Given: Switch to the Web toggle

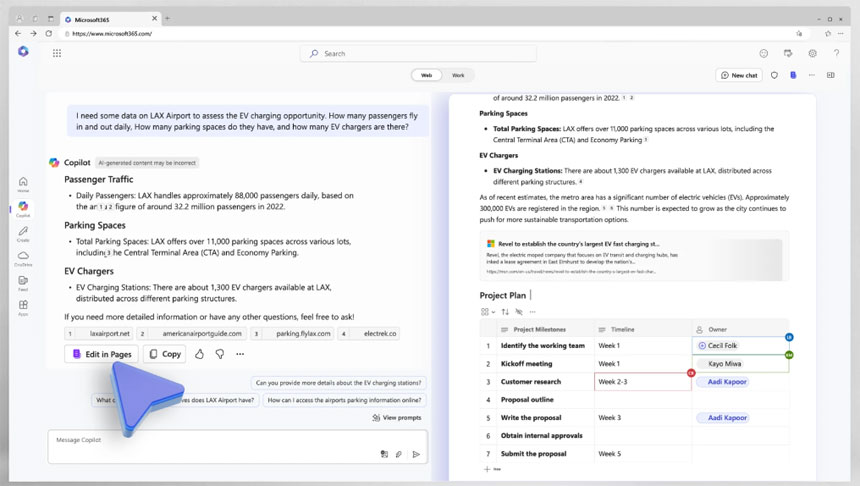Looking at the screenshot, I should [427, 75].
